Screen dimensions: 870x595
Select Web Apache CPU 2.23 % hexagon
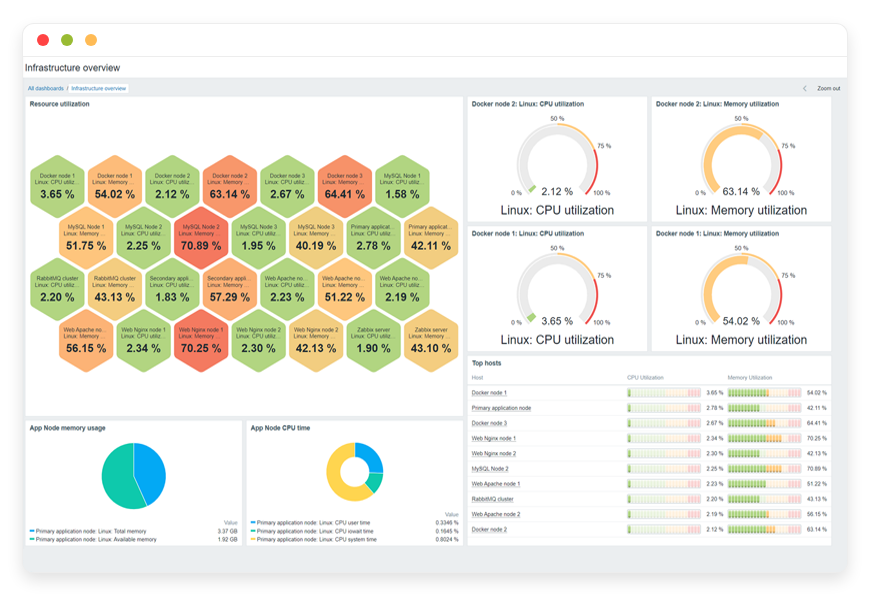pos(287,289)
